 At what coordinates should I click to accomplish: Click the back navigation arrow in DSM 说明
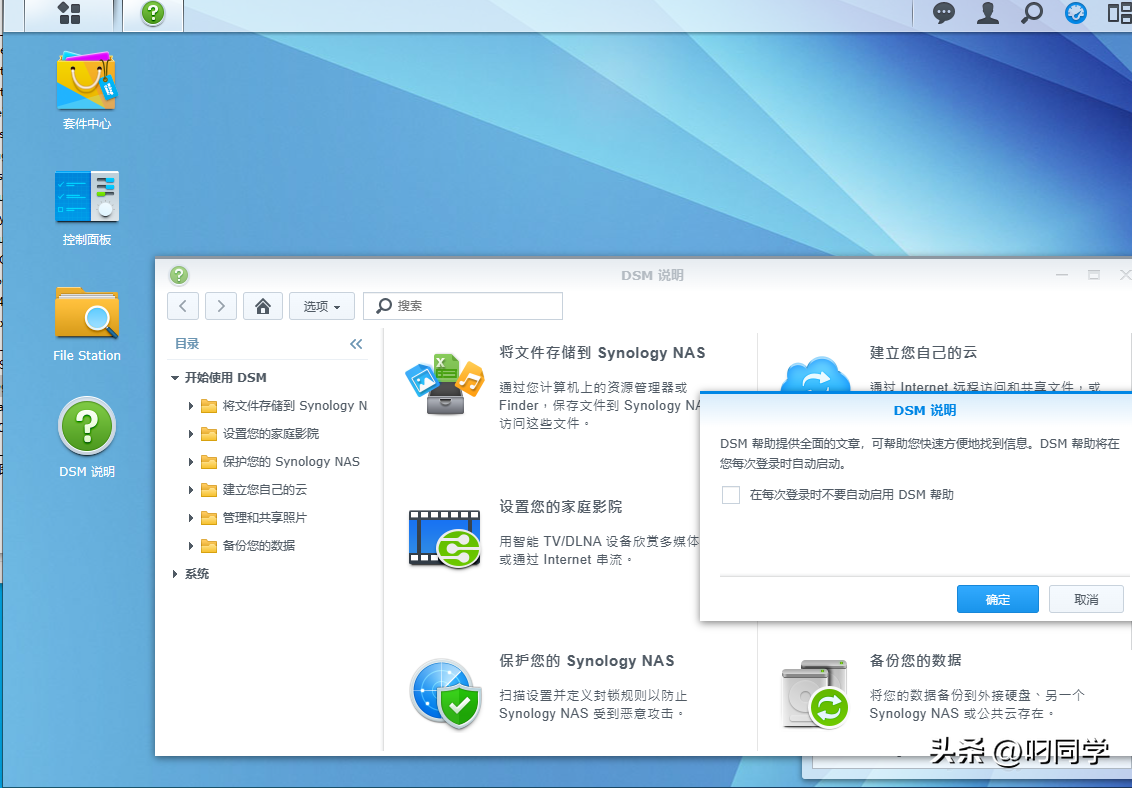(182, 305)
